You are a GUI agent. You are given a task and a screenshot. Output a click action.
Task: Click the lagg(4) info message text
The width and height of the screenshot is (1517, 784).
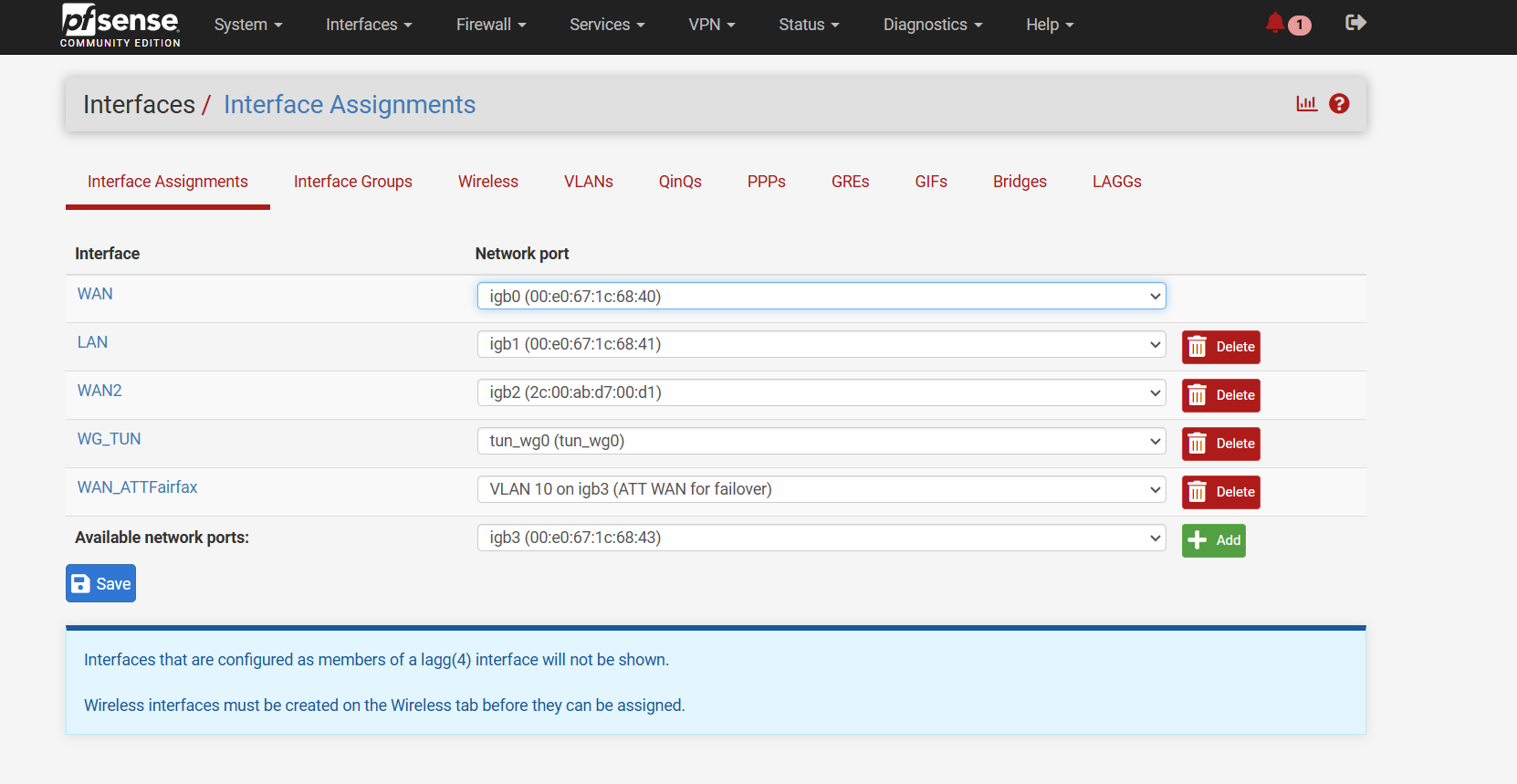pyautogui.click(x=376, y=660)
